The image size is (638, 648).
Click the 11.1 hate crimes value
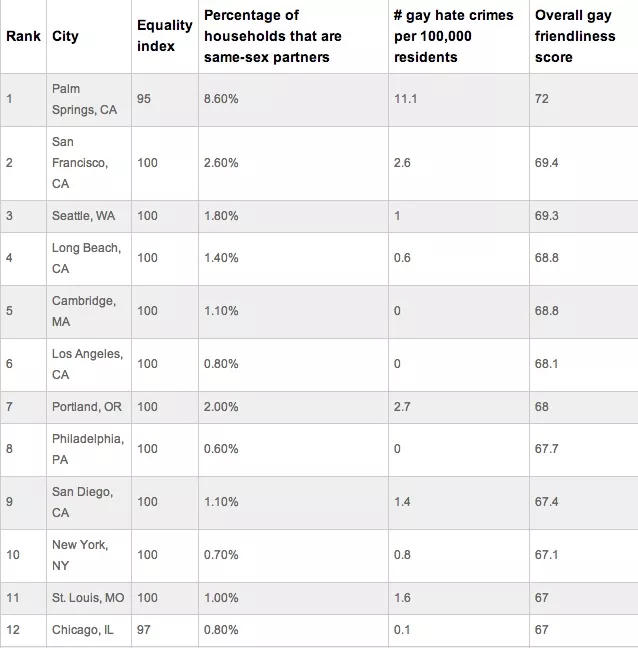(405, 99)
